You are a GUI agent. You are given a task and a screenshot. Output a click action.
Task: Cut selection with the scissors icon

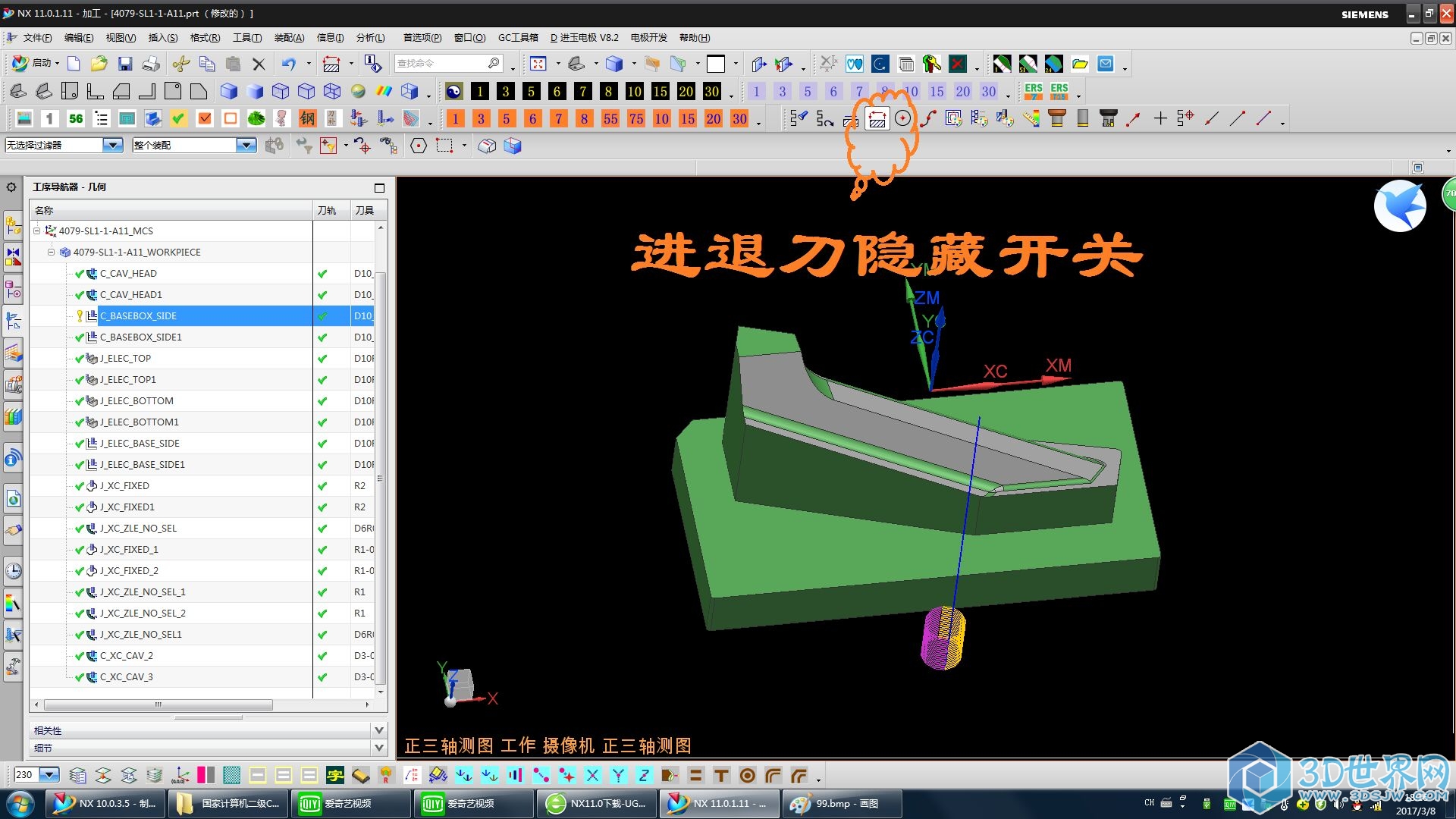(x=181, y=64)
